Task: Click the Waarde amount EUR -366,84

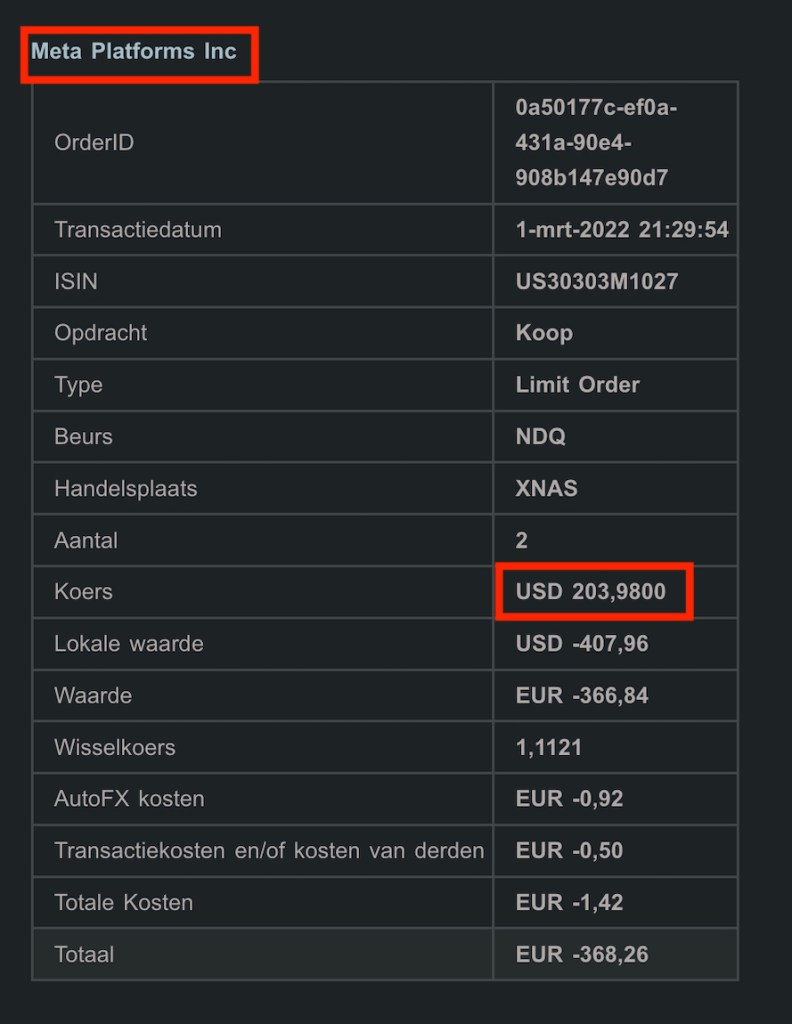Action: click(582, 696)
